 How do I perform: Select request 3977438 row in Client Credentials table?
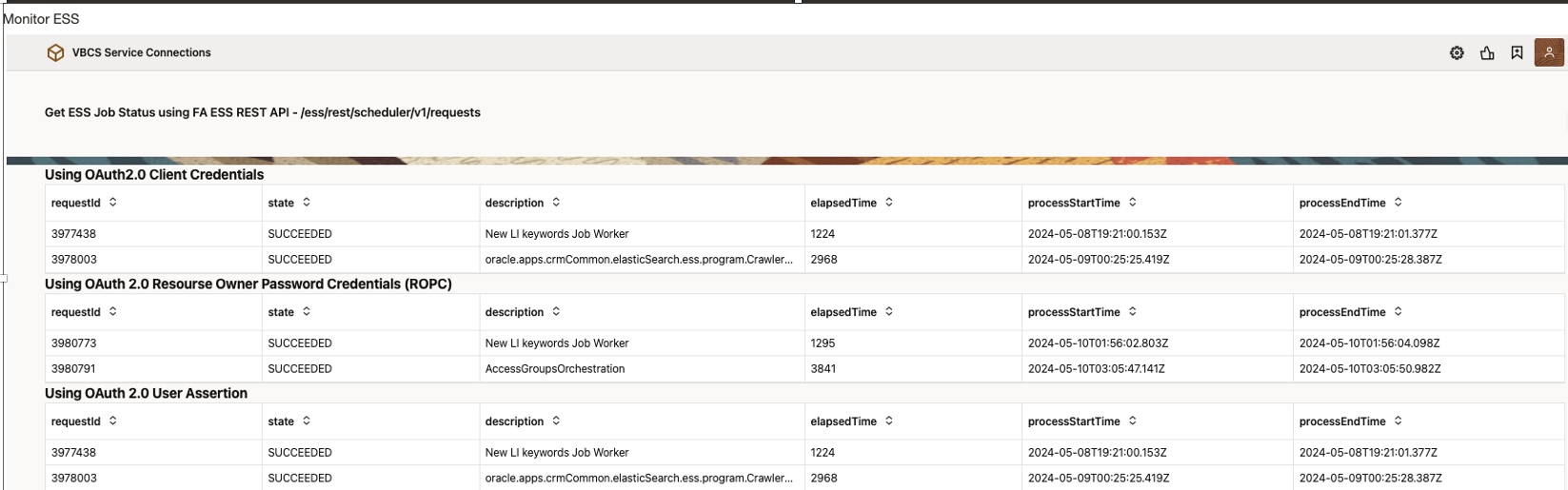point(74,234)
